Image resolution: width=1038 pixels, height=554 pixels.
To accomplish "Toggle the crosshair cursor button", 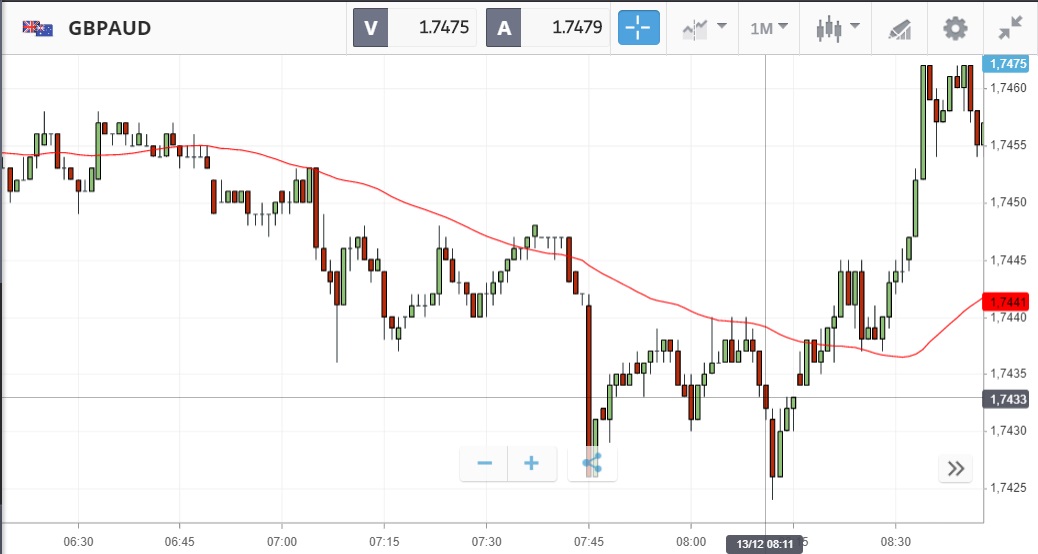I will tap(640, 28).
